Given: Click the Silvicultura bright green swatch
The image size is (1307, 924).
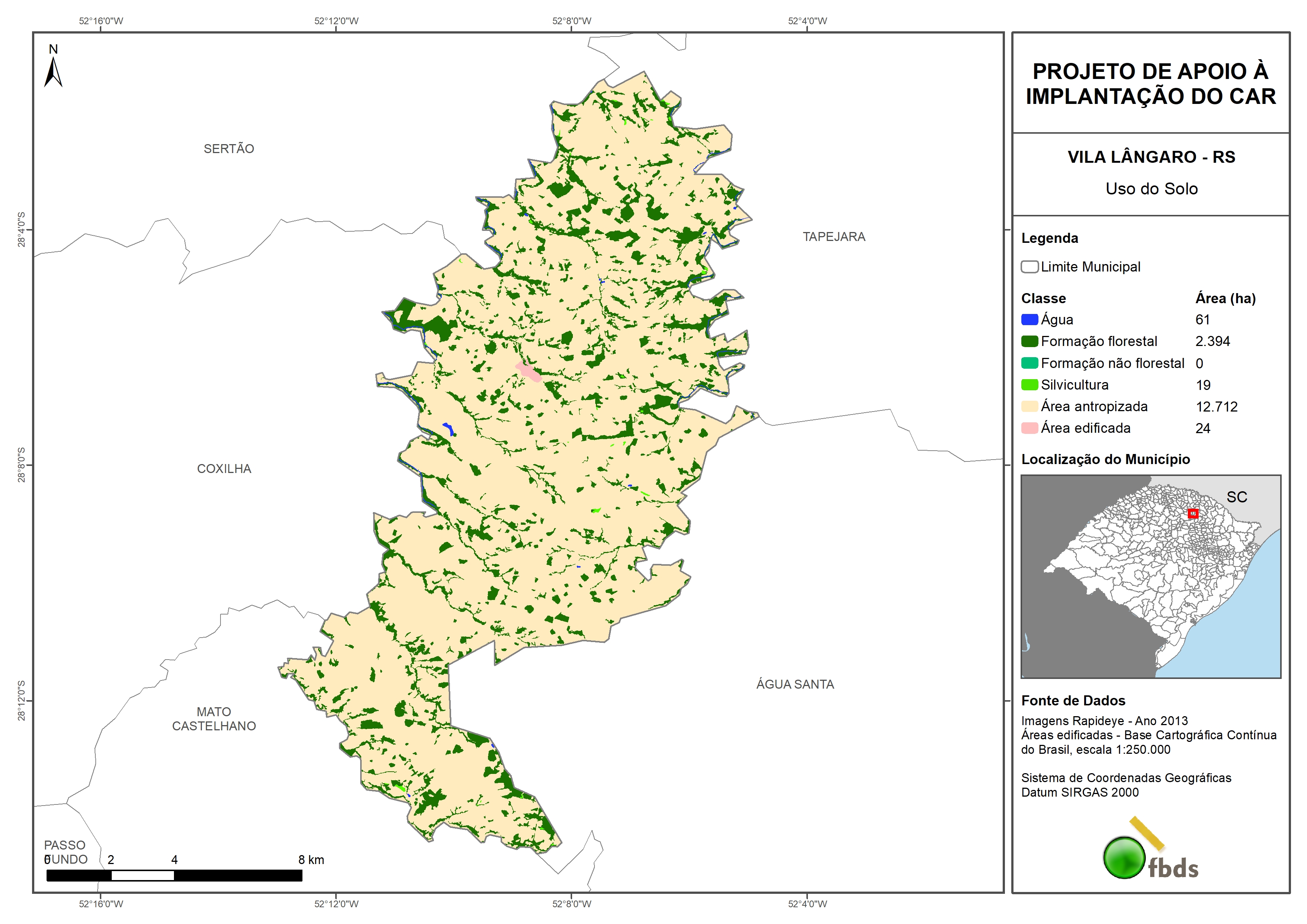Looking at the screenshot, I should pyautogui.click(x=1029, y=385).
